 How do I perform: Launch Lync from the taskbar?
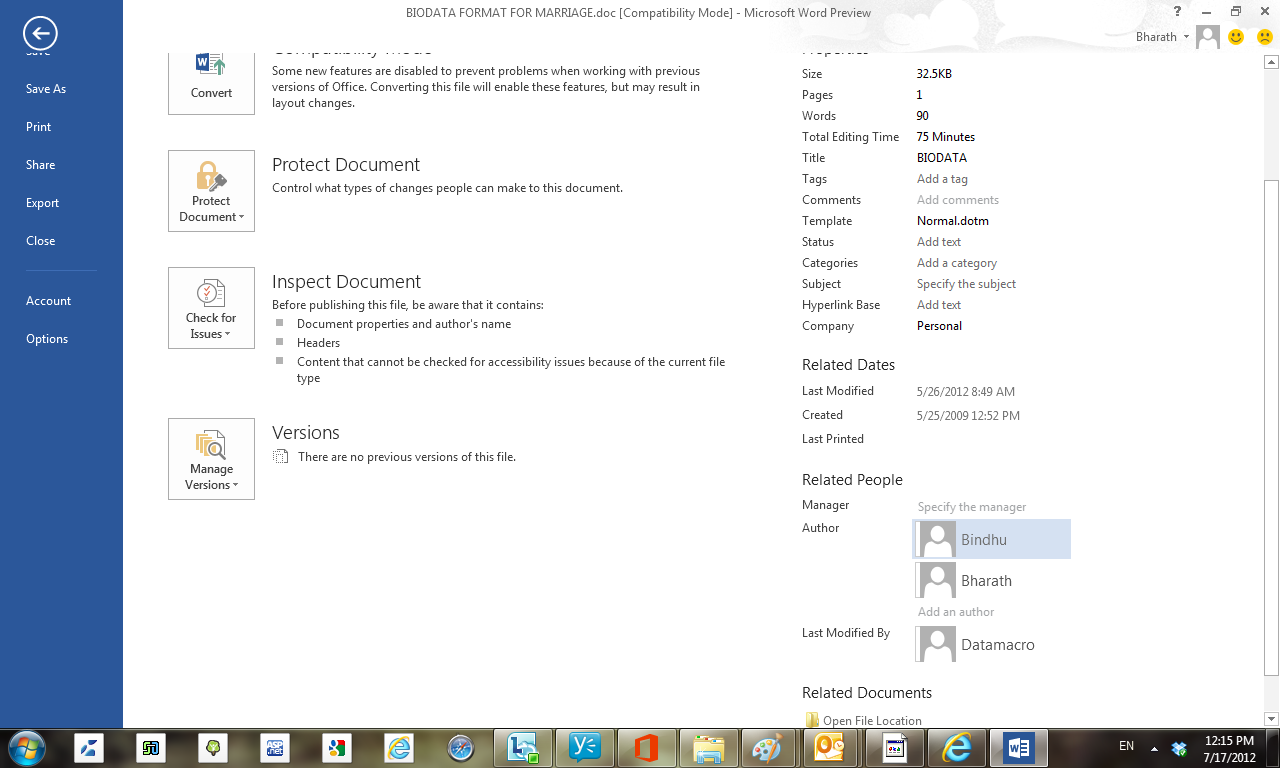click(x=523, y=747)
